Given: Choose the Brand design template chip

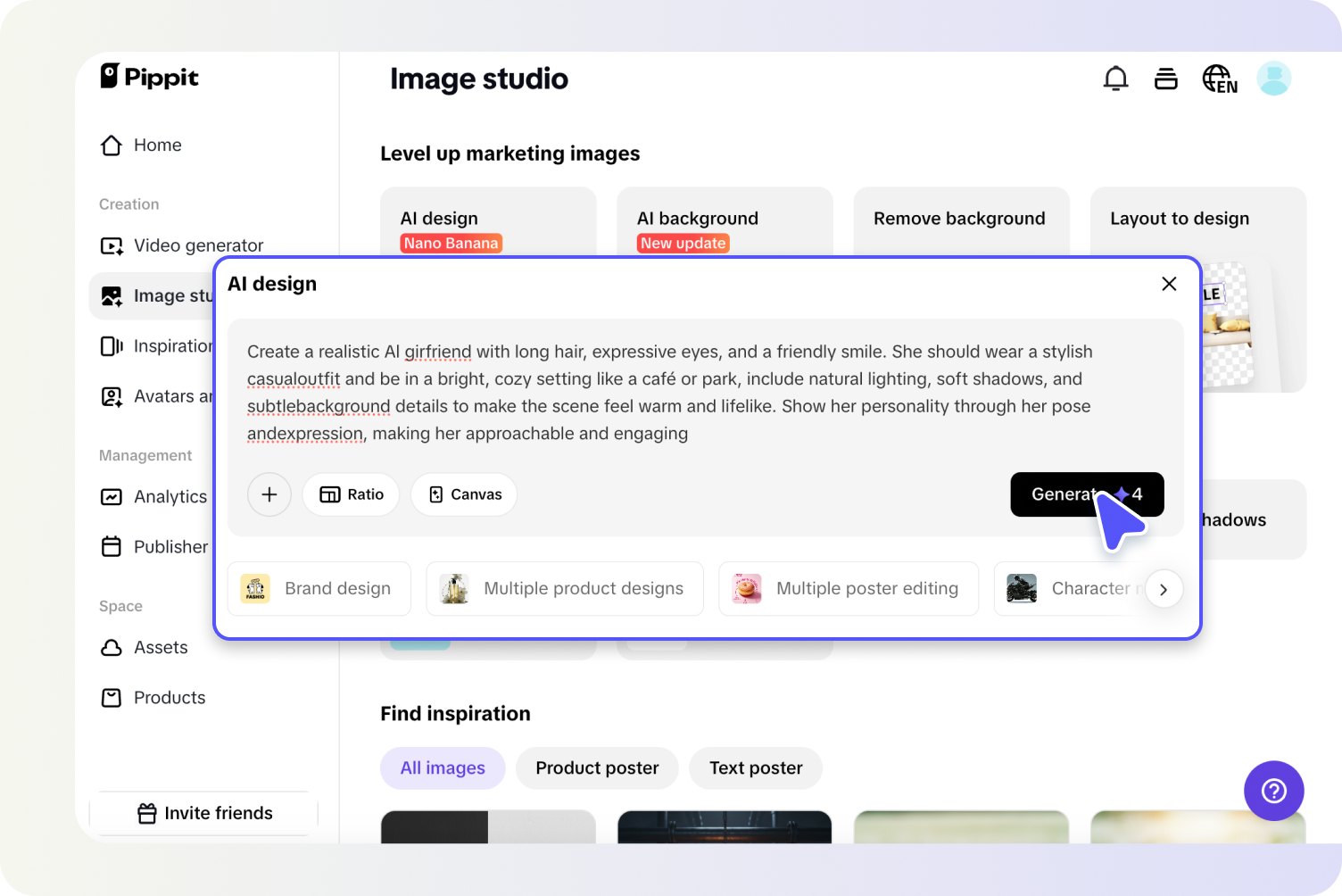Looking at the screenshot, I should pos(319,589).
